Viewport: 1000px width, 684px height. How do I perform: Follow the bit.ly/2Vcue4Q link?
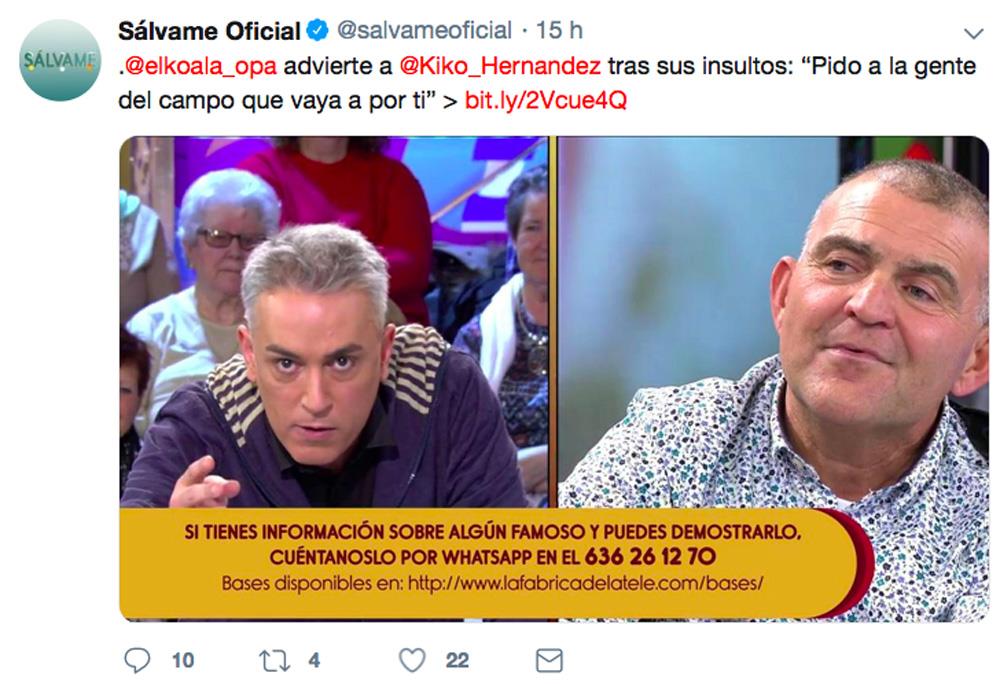pos(546,100)
